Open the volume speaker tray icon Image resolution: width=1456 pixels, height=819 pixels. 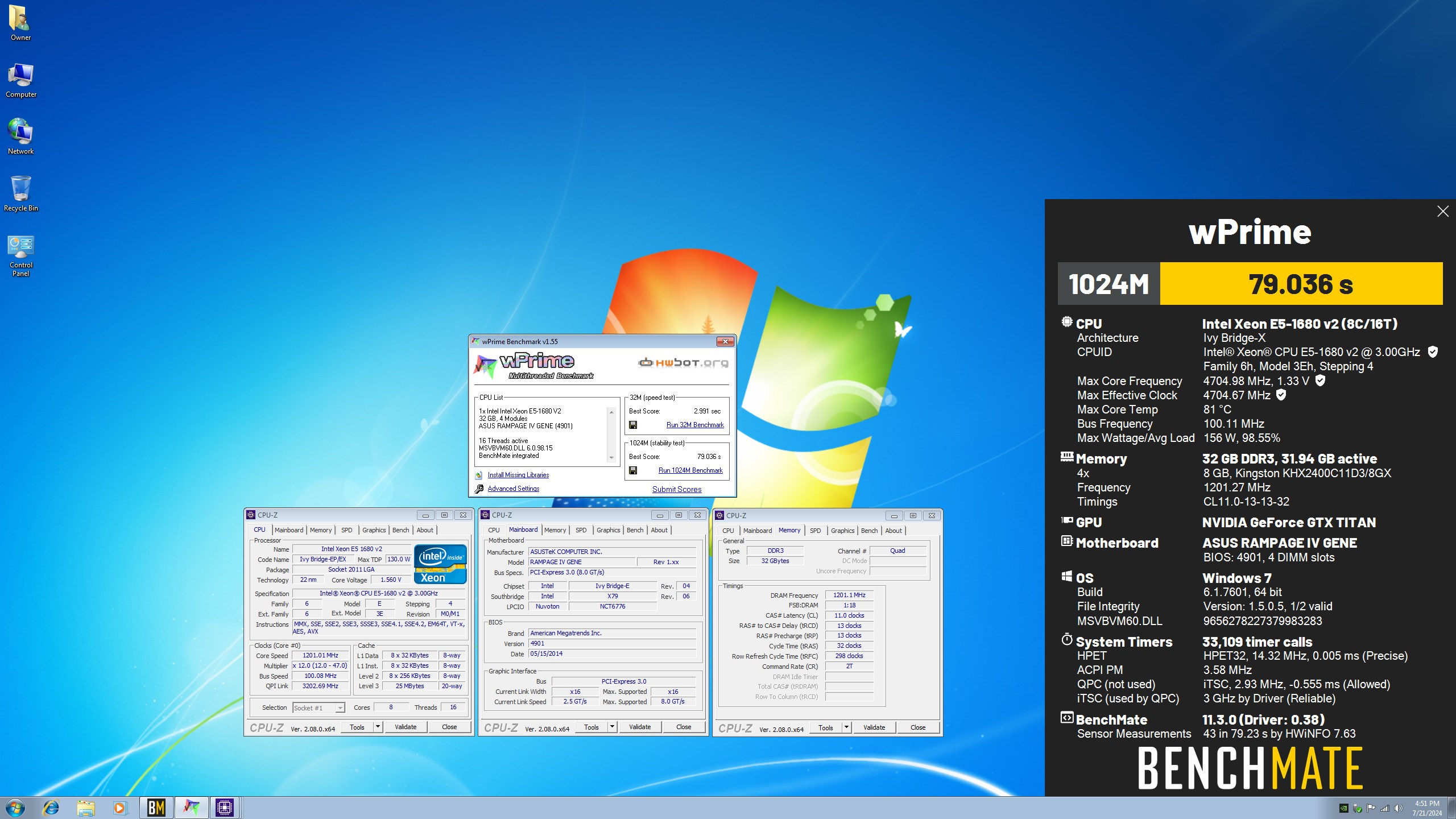pos(1398,808)
